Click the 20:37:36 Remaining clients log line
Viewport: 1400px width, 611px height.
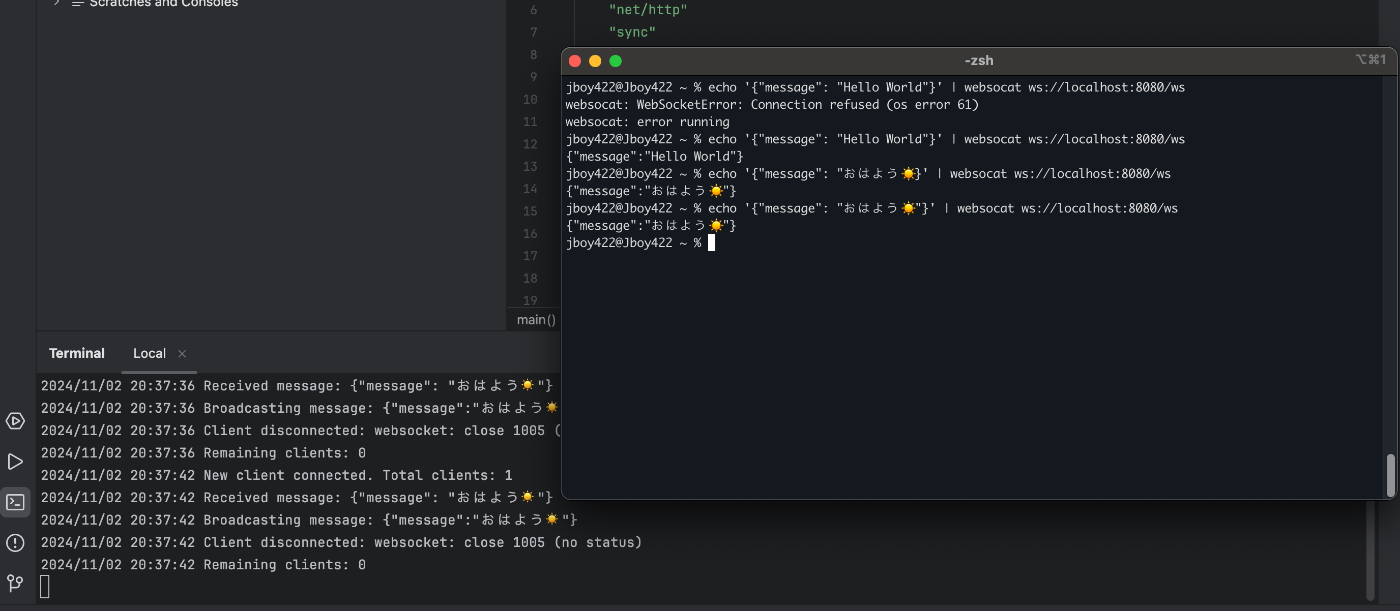coord(203,453)
